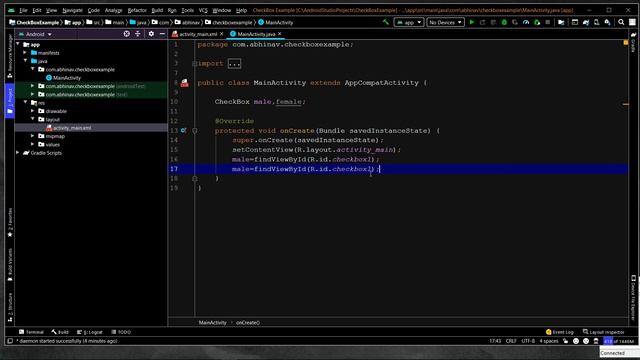
Task: Open the 2: Favorites side tab
Action: click(10, 222)
